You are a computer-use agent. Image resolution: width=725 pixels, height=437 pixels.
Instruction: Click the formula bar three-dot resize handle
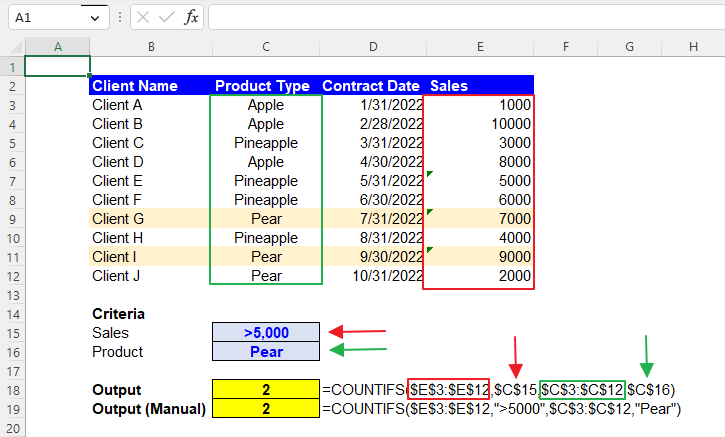coord(120,18)
